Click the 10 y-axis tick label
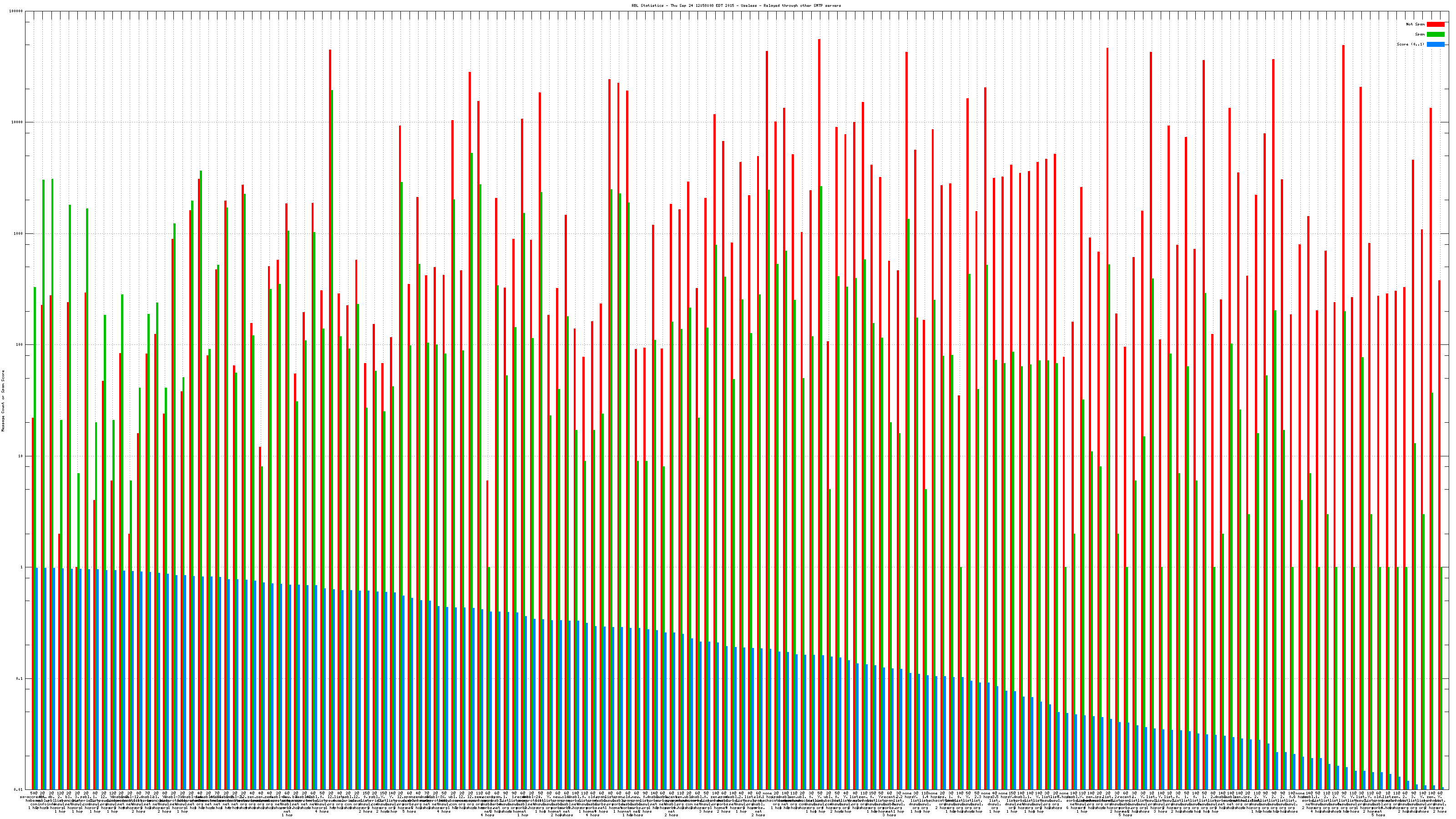This screenshot has height=819, width=1456. (x=21, y=456)
